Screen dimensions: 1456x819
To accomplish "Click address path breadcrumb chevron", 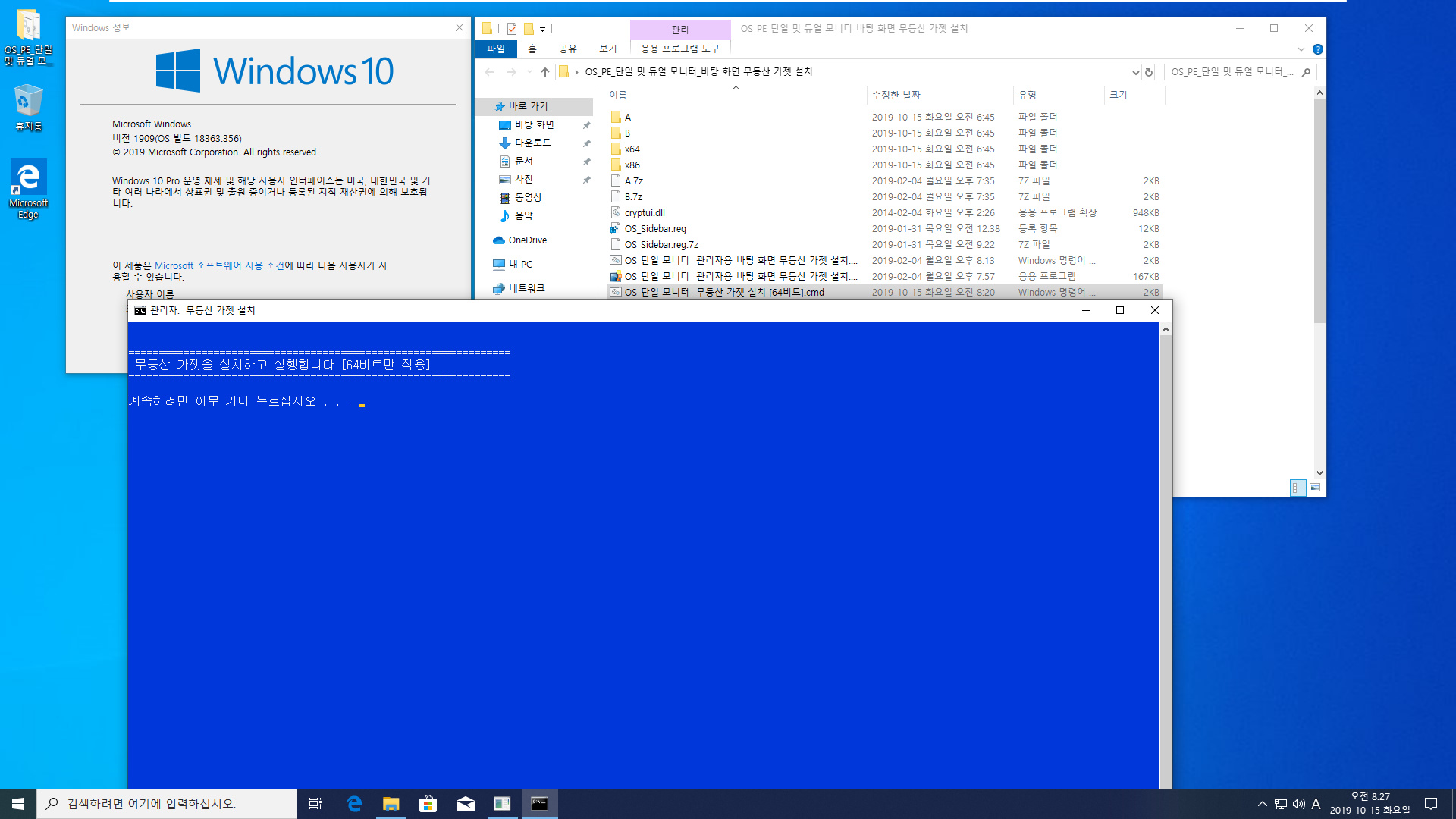I will (576, 72).
